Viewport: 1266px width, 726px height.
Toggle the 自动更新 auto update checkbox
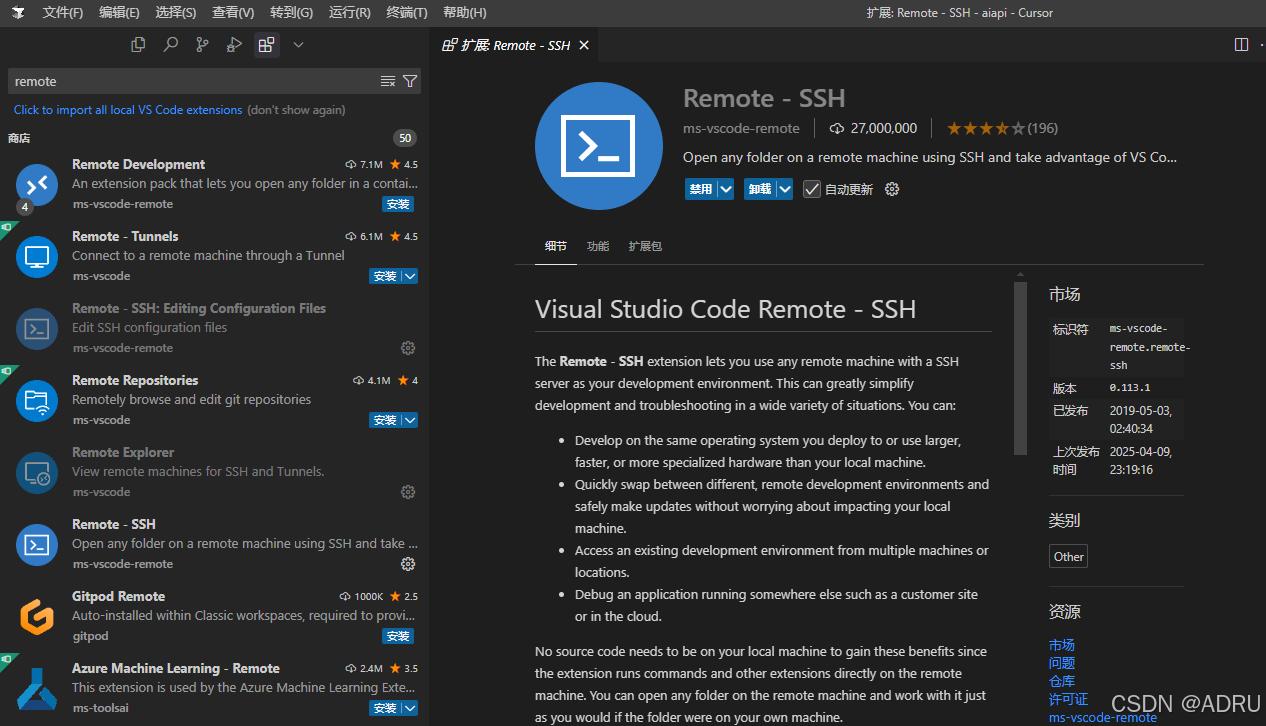coord(812,189)
